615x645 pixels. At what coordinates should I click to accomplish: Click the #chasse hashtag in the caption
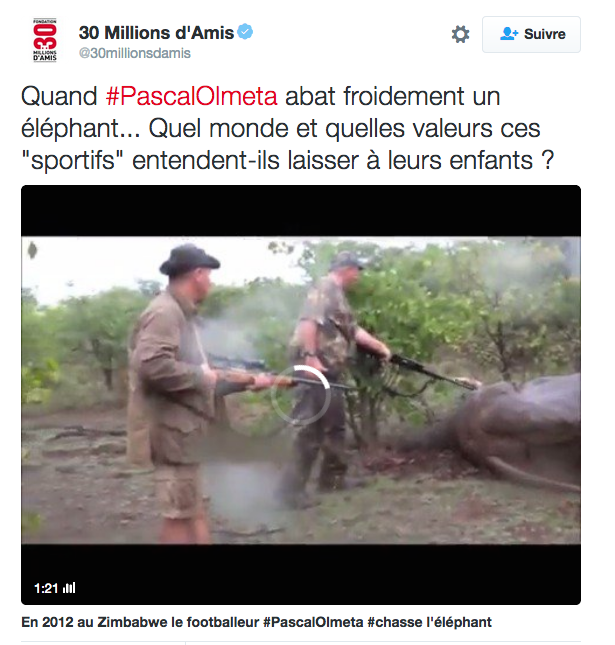(394, 622)
